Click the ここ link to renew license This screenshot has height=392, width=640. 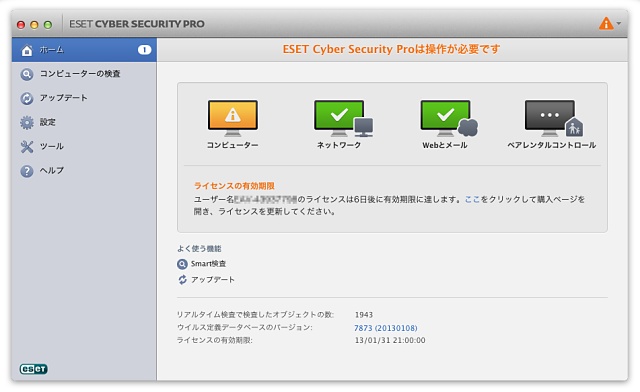pos(472,199)
